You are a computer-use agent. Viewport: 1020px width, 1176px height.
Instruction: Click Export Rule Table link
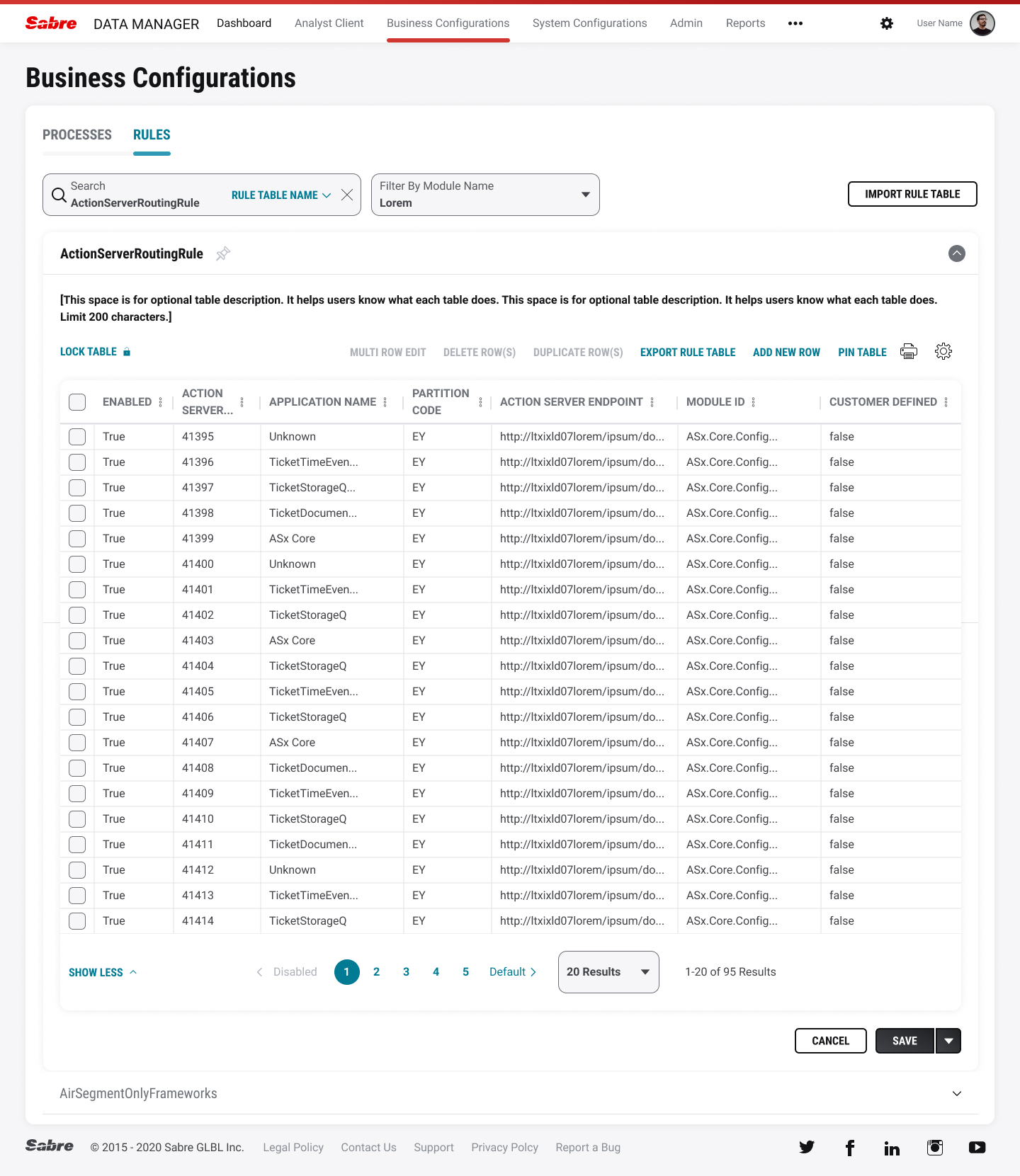click(x=688, y=352)
